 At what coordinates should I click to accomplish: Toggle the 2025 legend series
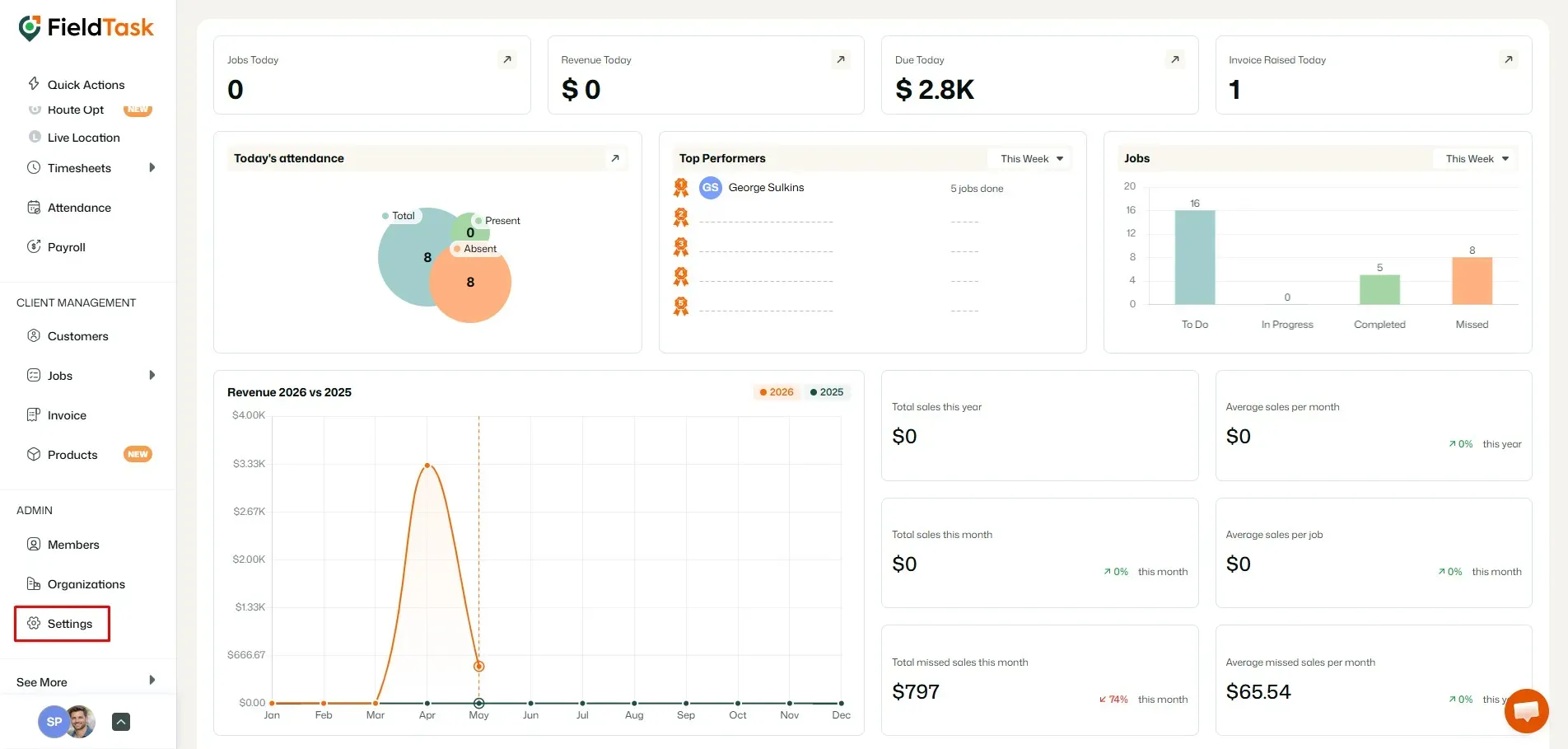click(x=827, y=392)
